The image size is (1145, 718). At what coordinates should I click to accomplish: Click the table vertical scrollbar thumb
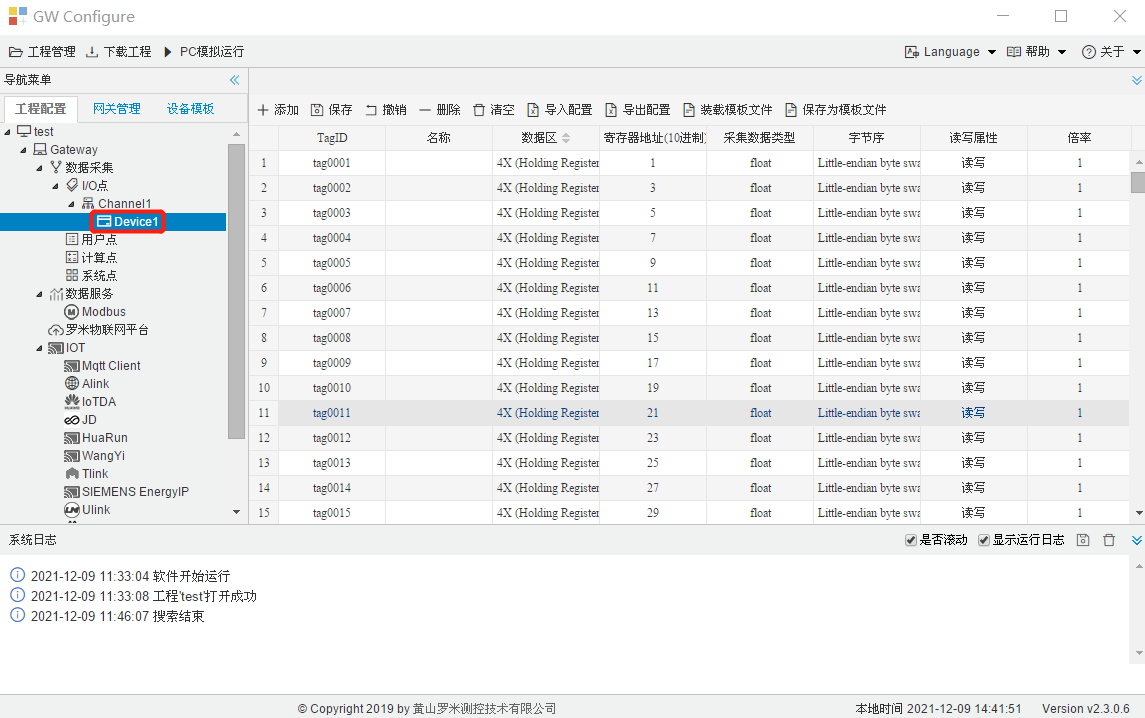point(1138,182)
